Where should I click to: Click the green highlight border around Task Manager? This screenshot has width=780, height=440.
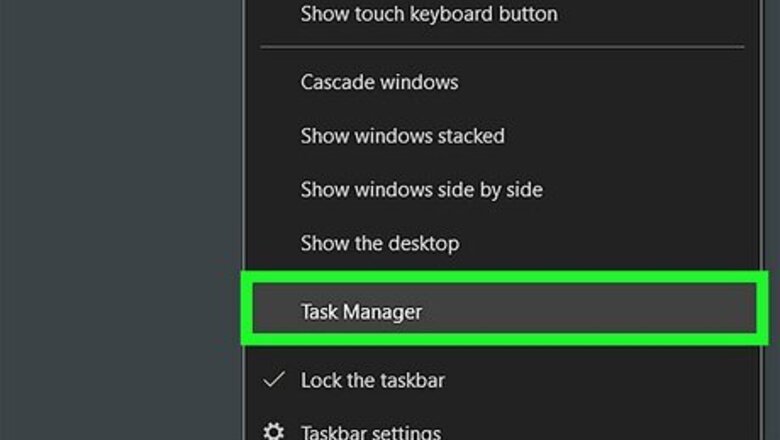click(x=500, y=284)
